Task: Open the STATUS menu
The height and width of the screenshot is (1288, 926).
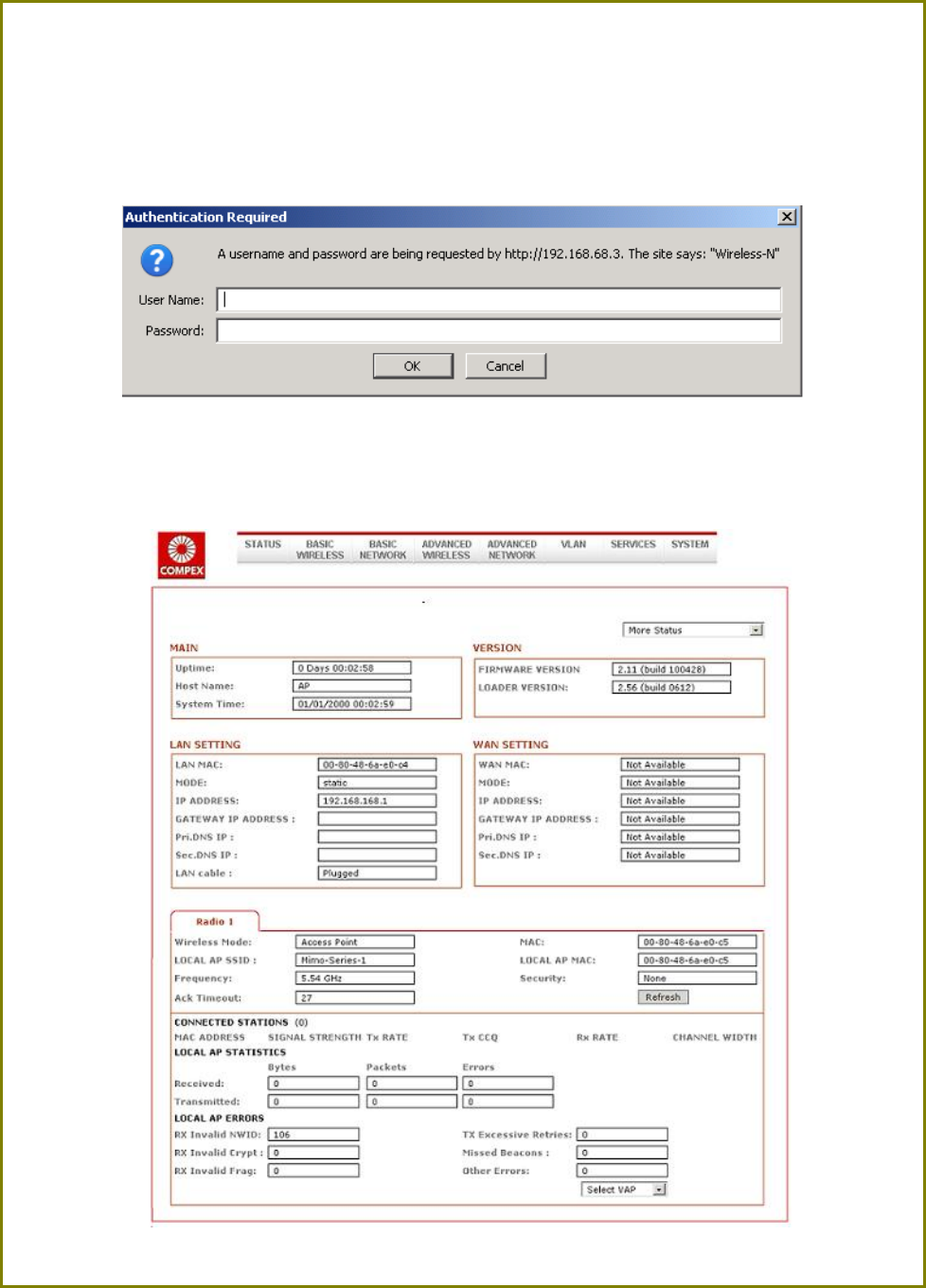Action: click(262, 545)
